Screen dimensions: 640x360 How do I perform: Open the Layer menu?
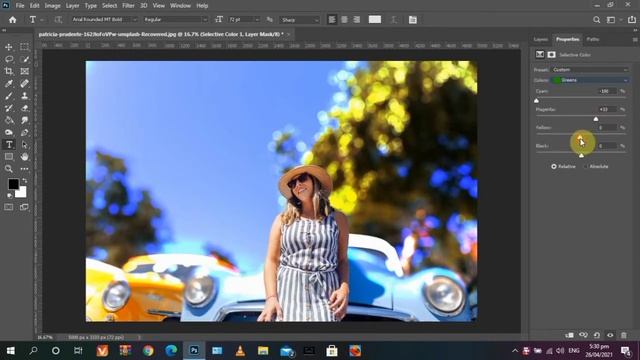tap(72, 6)
